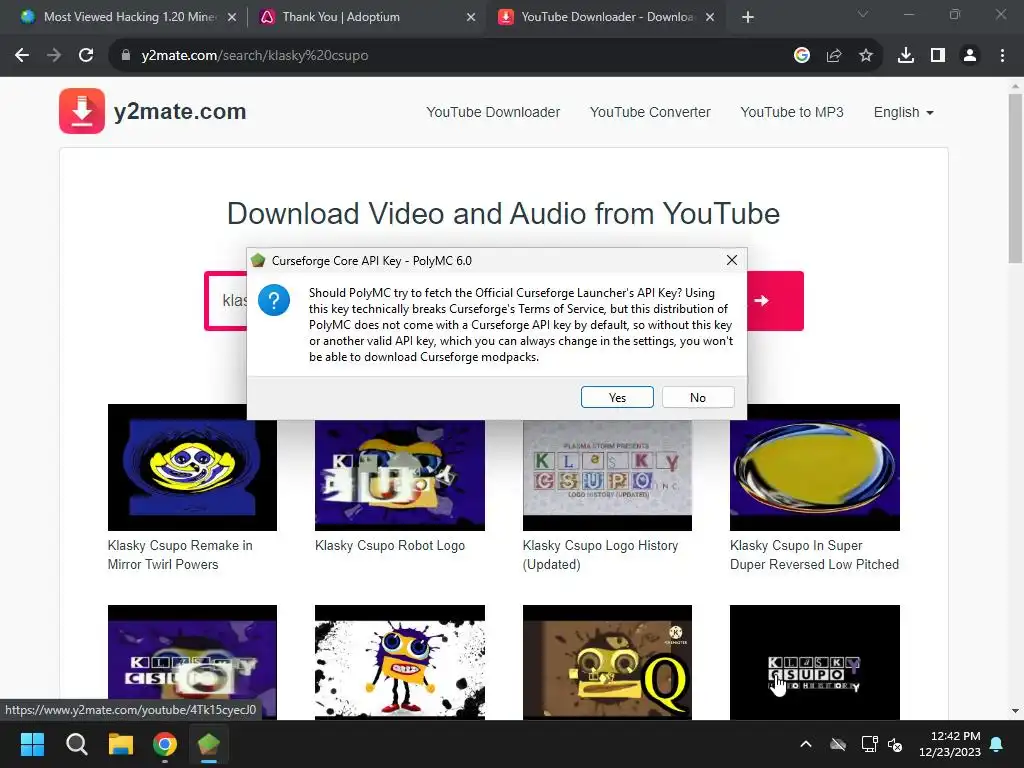
Task: Click the pink search arrow button
Action: point(775,300)
